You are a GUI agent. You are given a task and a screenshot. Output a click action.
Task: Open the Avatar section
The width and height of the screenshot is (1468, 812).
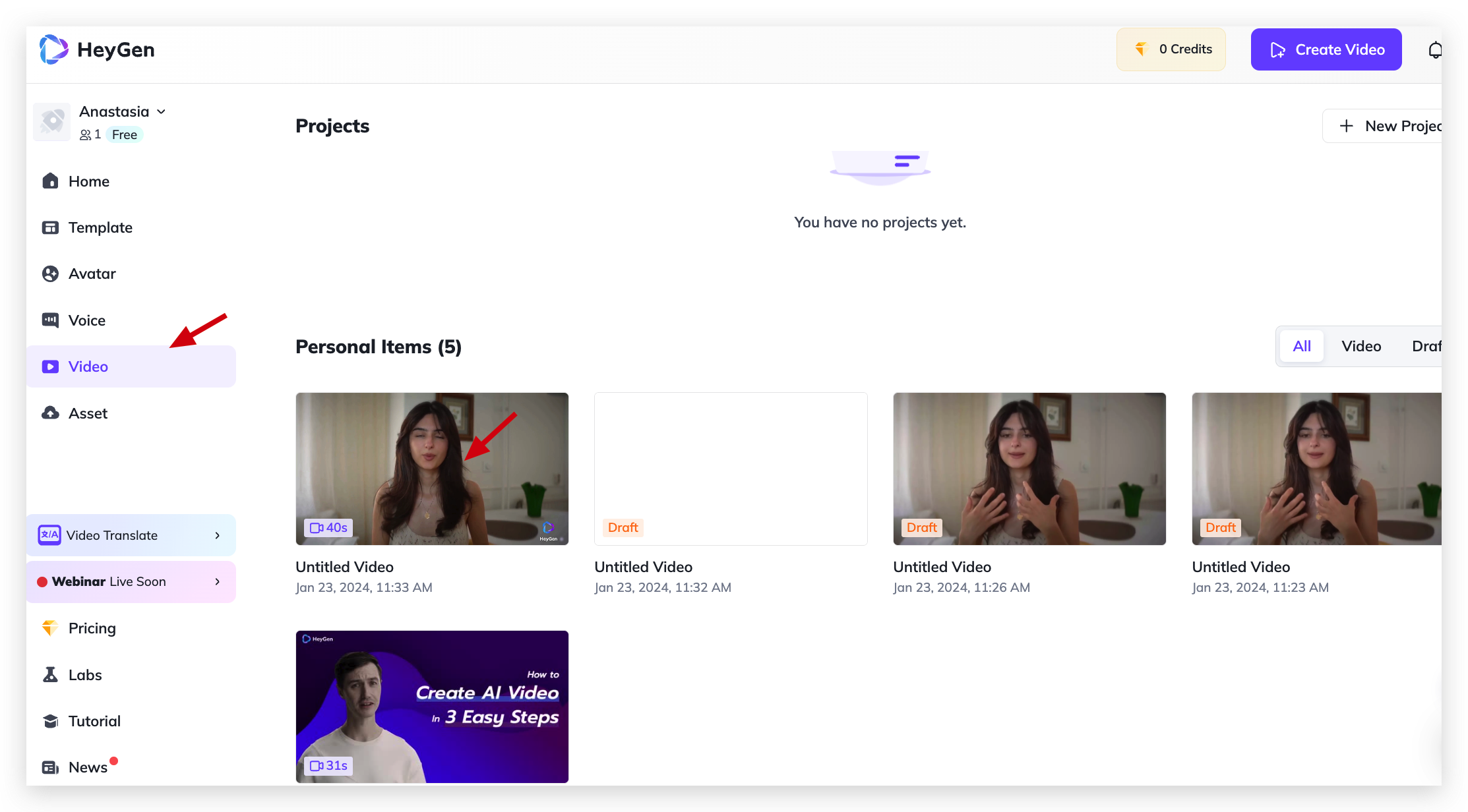[x=92, y=274]
